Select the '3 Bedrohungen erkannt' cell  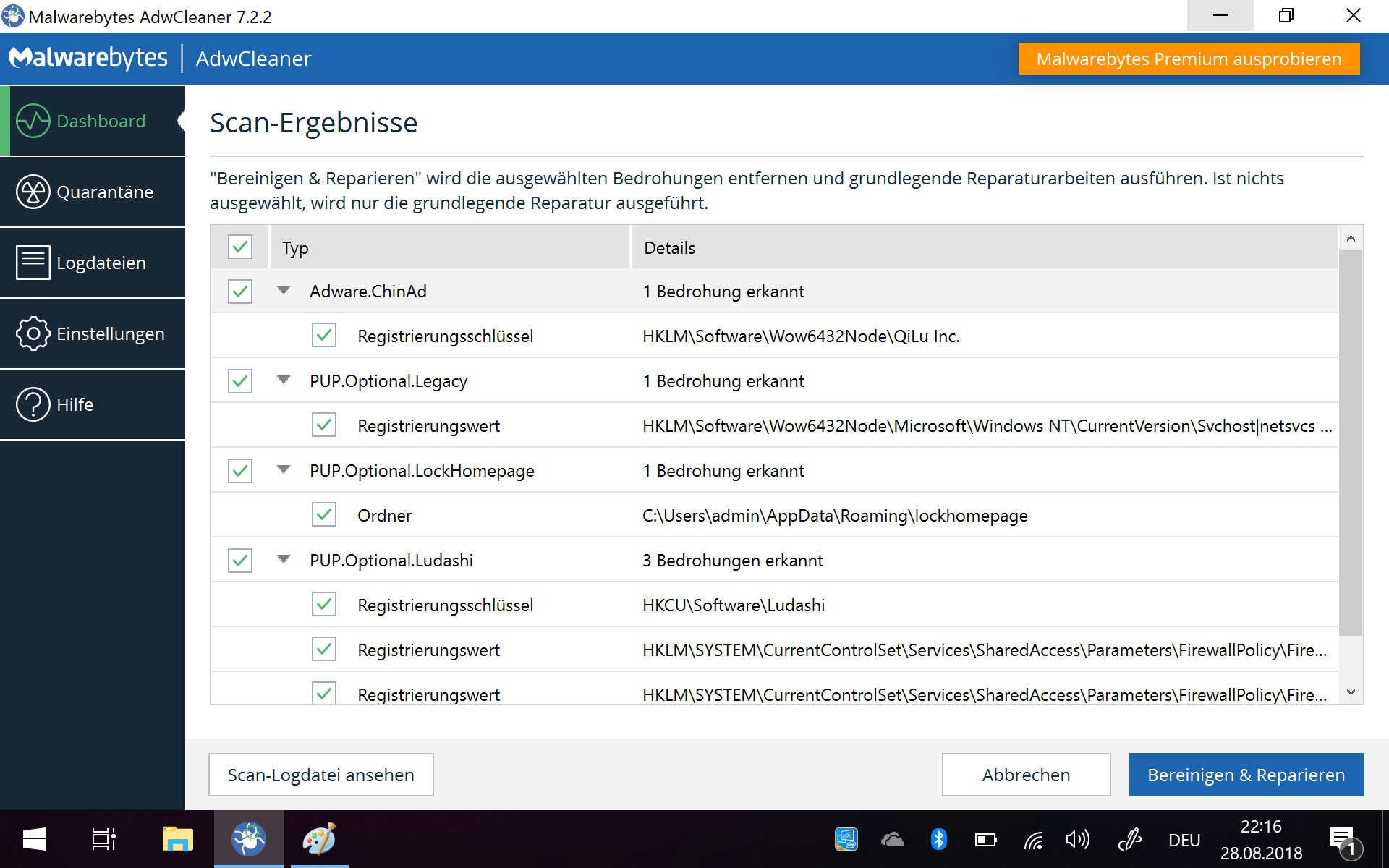732,561
